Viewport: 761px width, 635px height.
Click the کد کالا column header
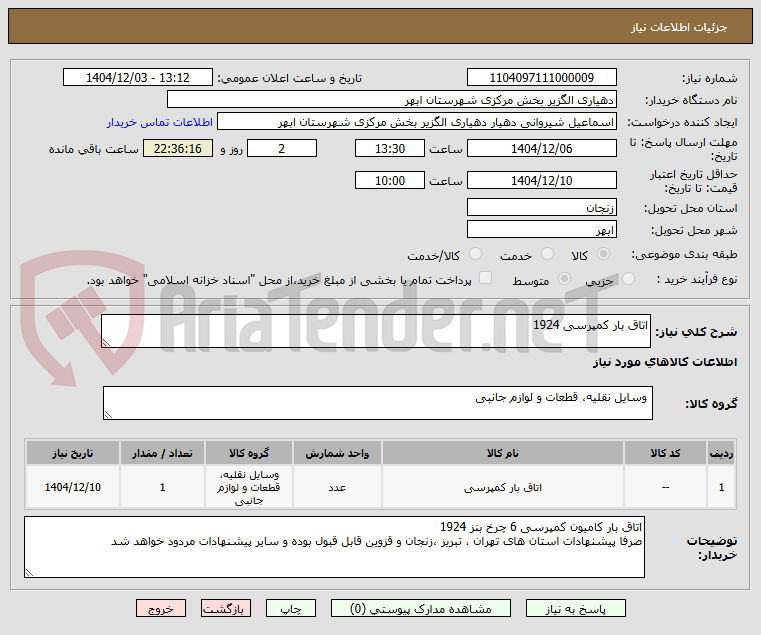click(665, 453)
